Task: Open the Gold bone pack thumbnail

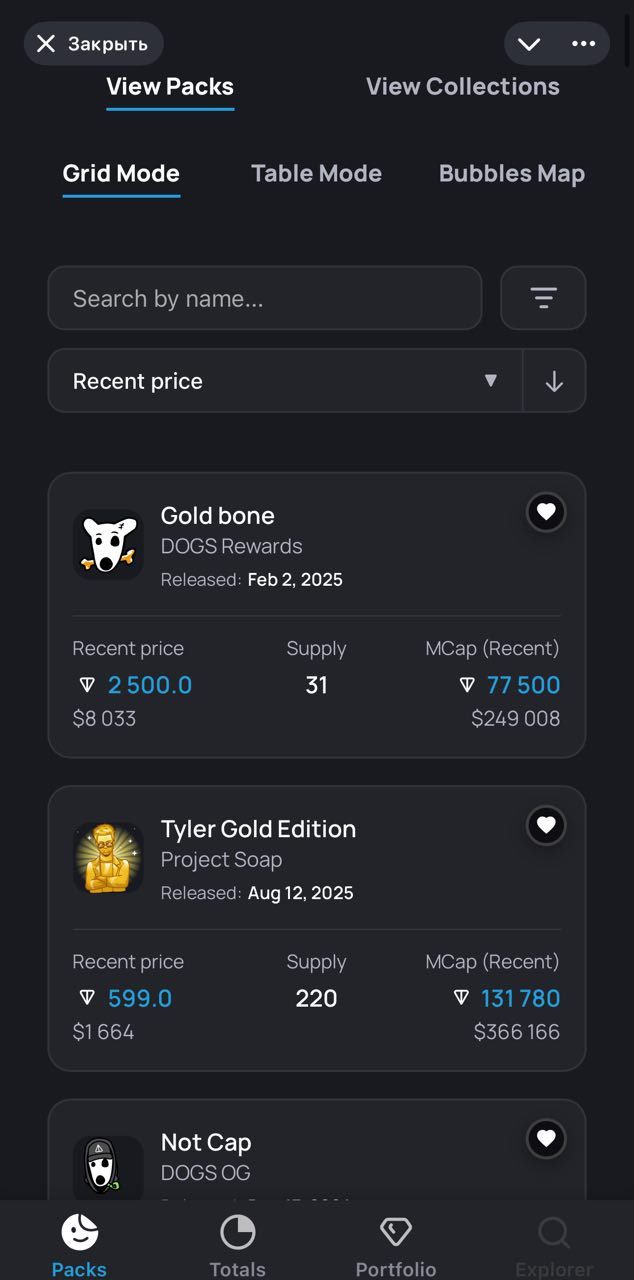Action: (108, 544)
